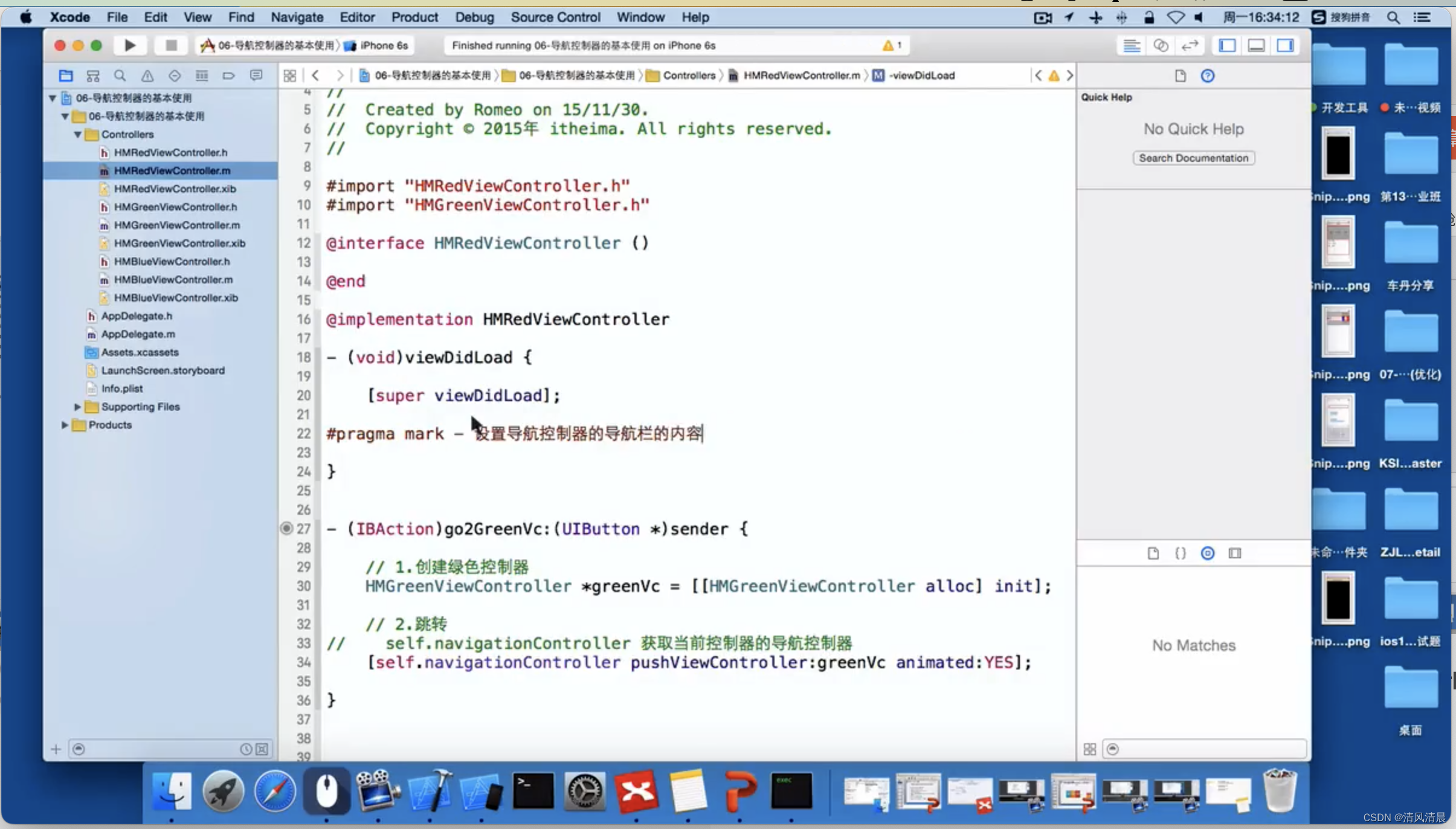Select HMGreenViewController.m in navigator
This screenshot has height=829, width=1456.
(x=176, y=225)
